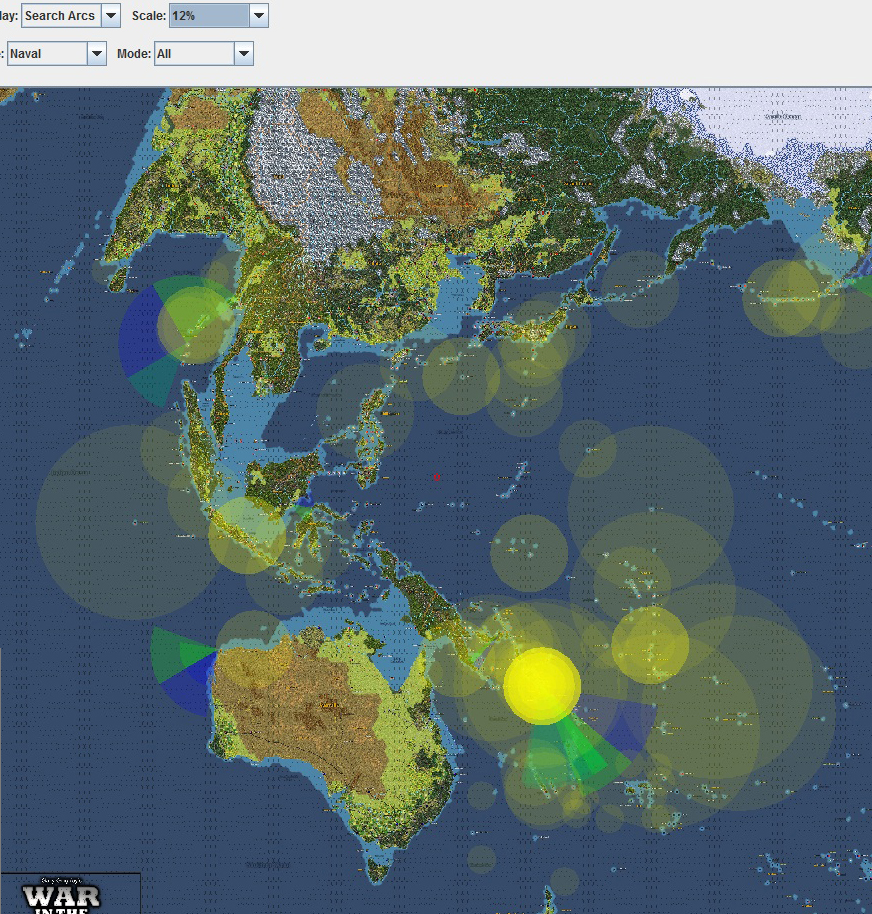The image size is (872, 914).
Task: Open the Search Arcs display dropdown arrow
Action: pyautogui.click(x=111, y=16)
